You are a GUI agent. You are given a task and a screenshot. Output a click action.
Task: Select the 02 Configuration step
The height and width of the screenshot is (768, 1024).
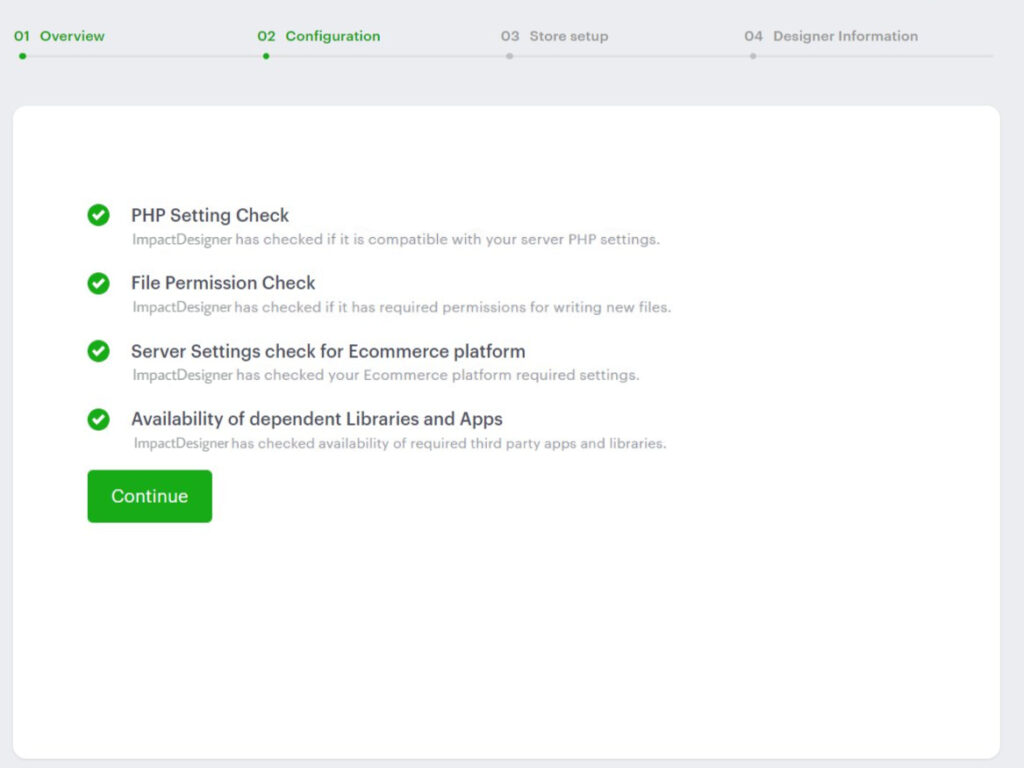pos(318,36)
